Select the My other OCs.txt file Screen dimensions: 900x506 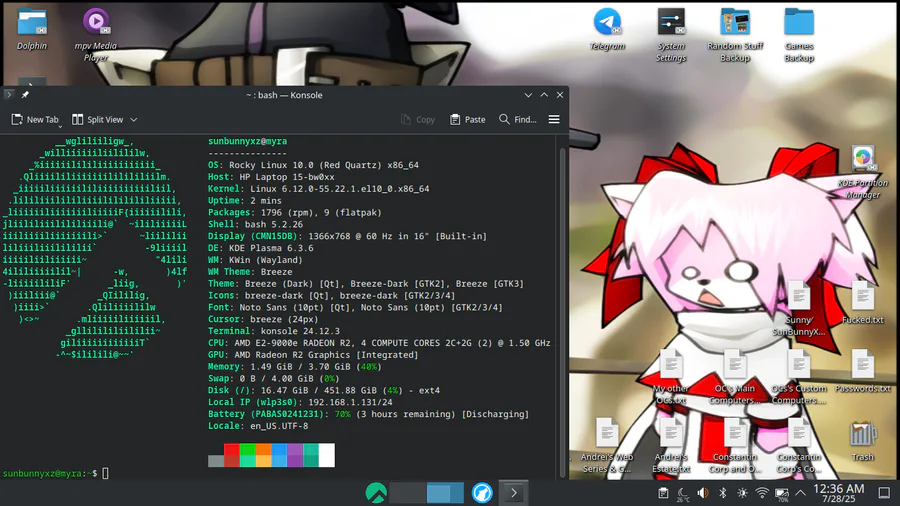tap(671, 377)
